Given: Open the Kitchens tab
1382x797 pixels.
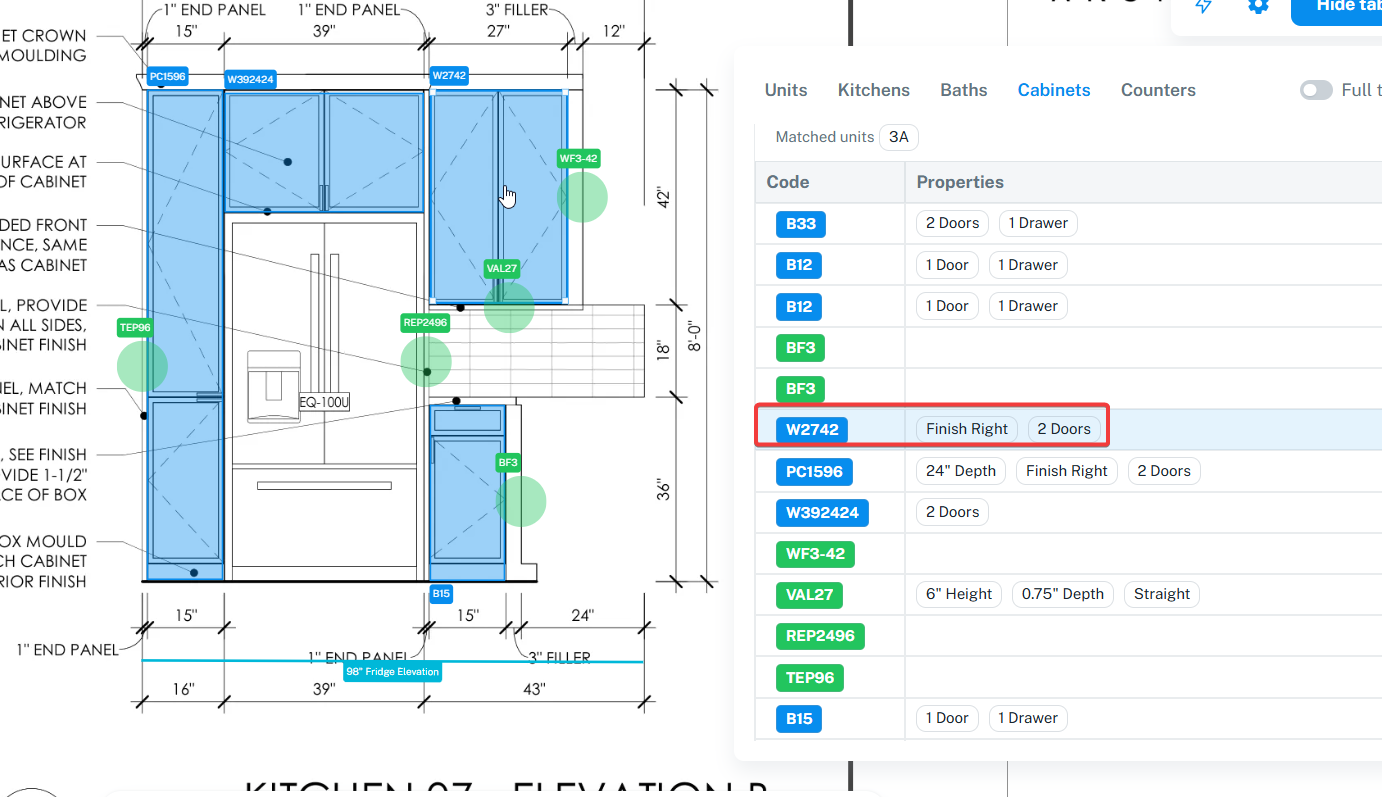Looking at the screenshot, I should tap(874, 90).
